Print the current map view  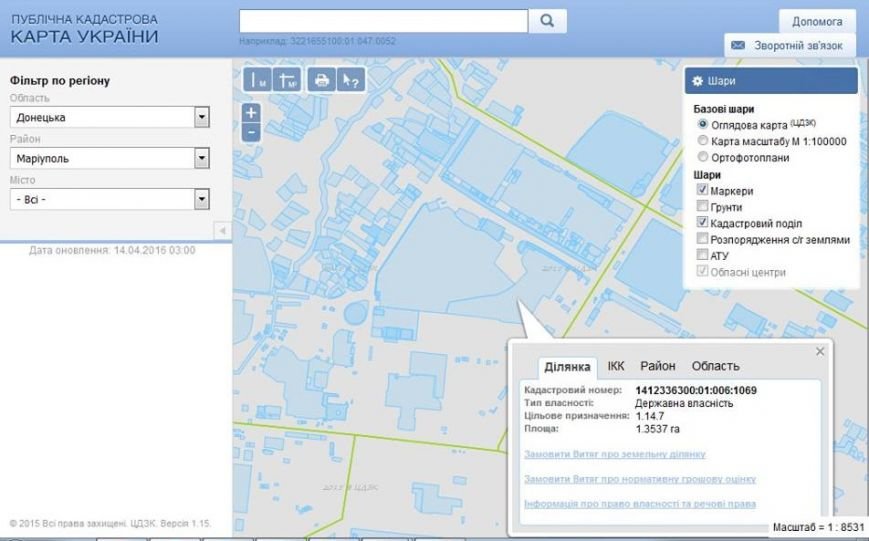[x=322, y=80]
